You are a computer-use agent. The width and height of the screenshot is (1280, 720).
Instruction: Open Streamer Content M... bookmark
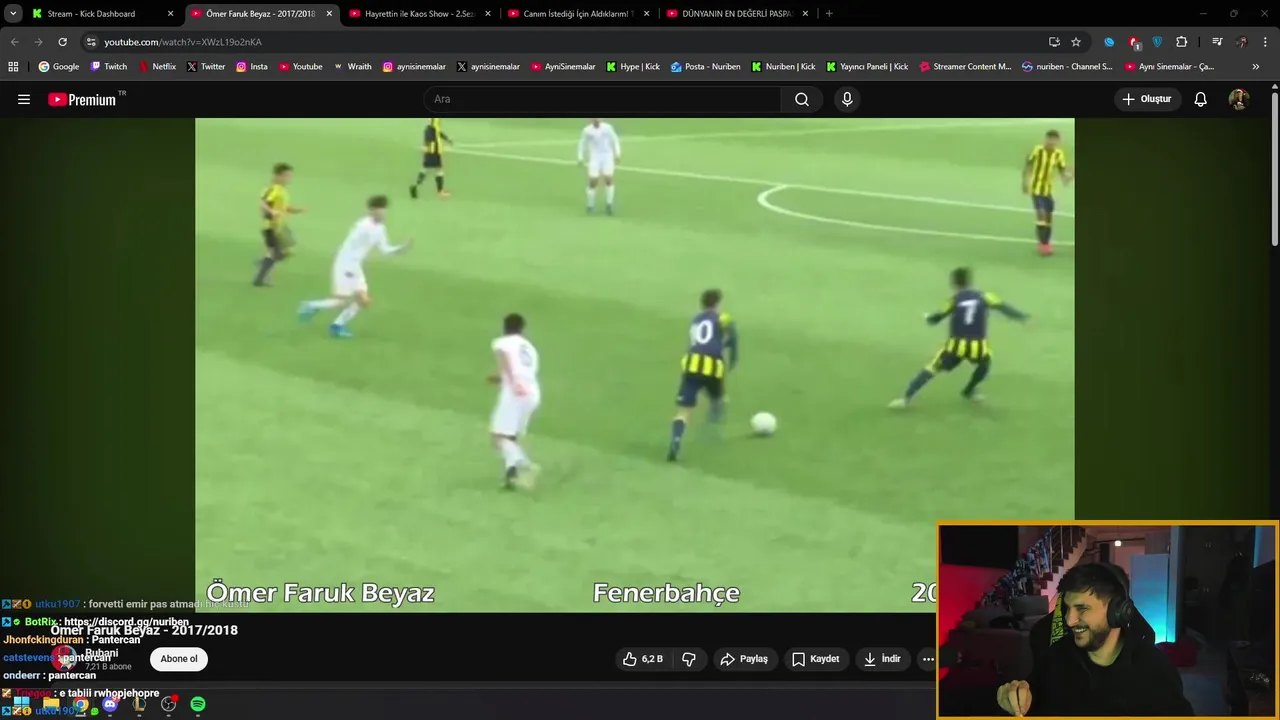coord(965,67)
